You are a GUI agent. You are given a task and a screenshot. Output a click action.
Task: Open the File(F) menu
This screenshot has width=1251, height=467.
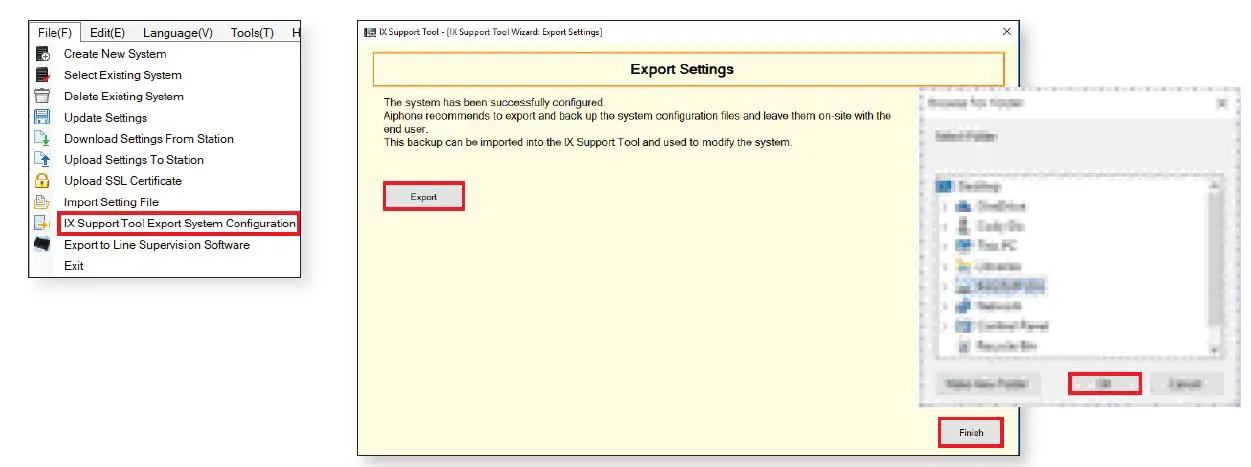pos(54,33)
